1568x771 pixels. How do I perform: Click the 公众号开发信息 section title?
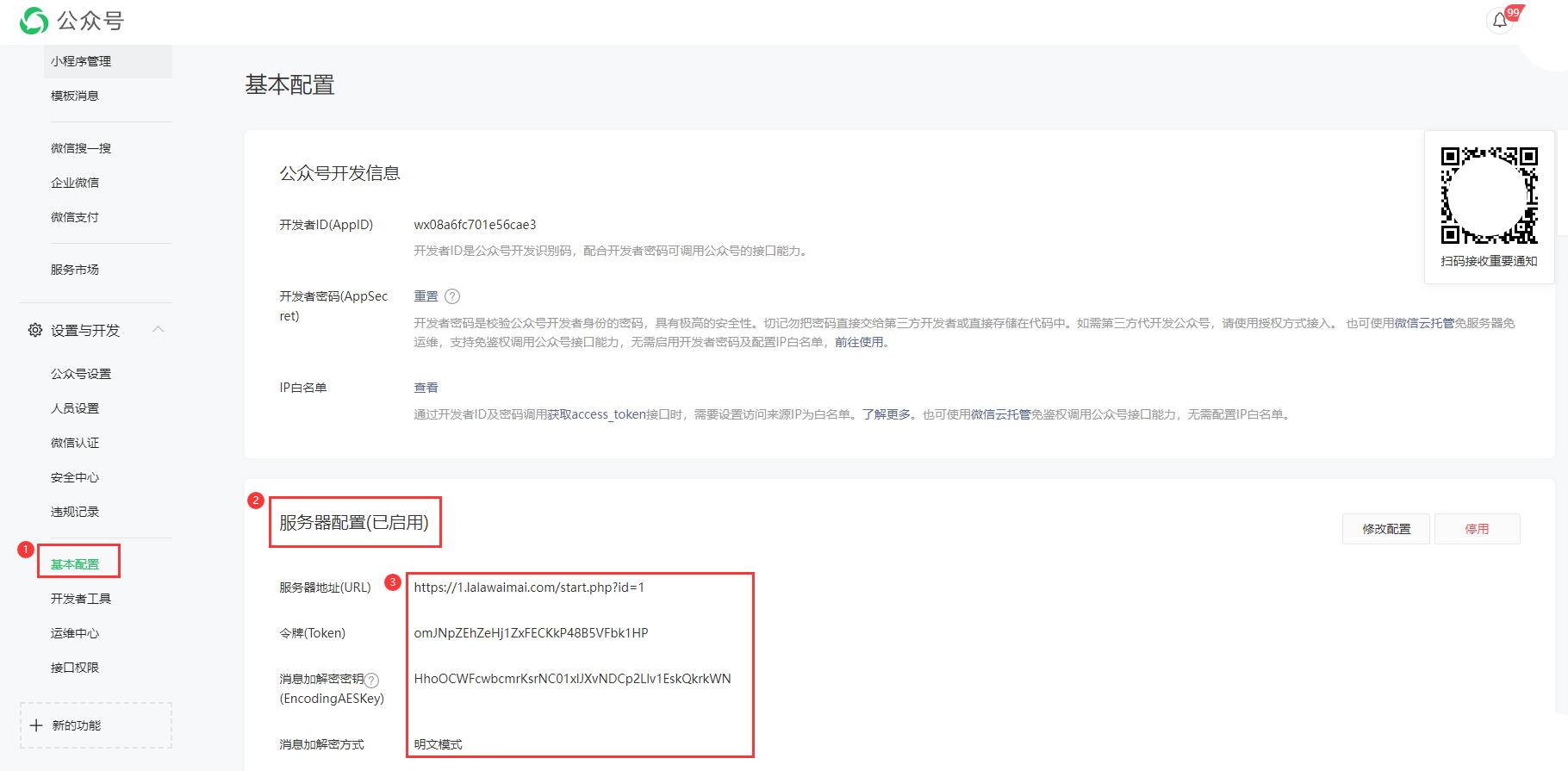point(339,173)
